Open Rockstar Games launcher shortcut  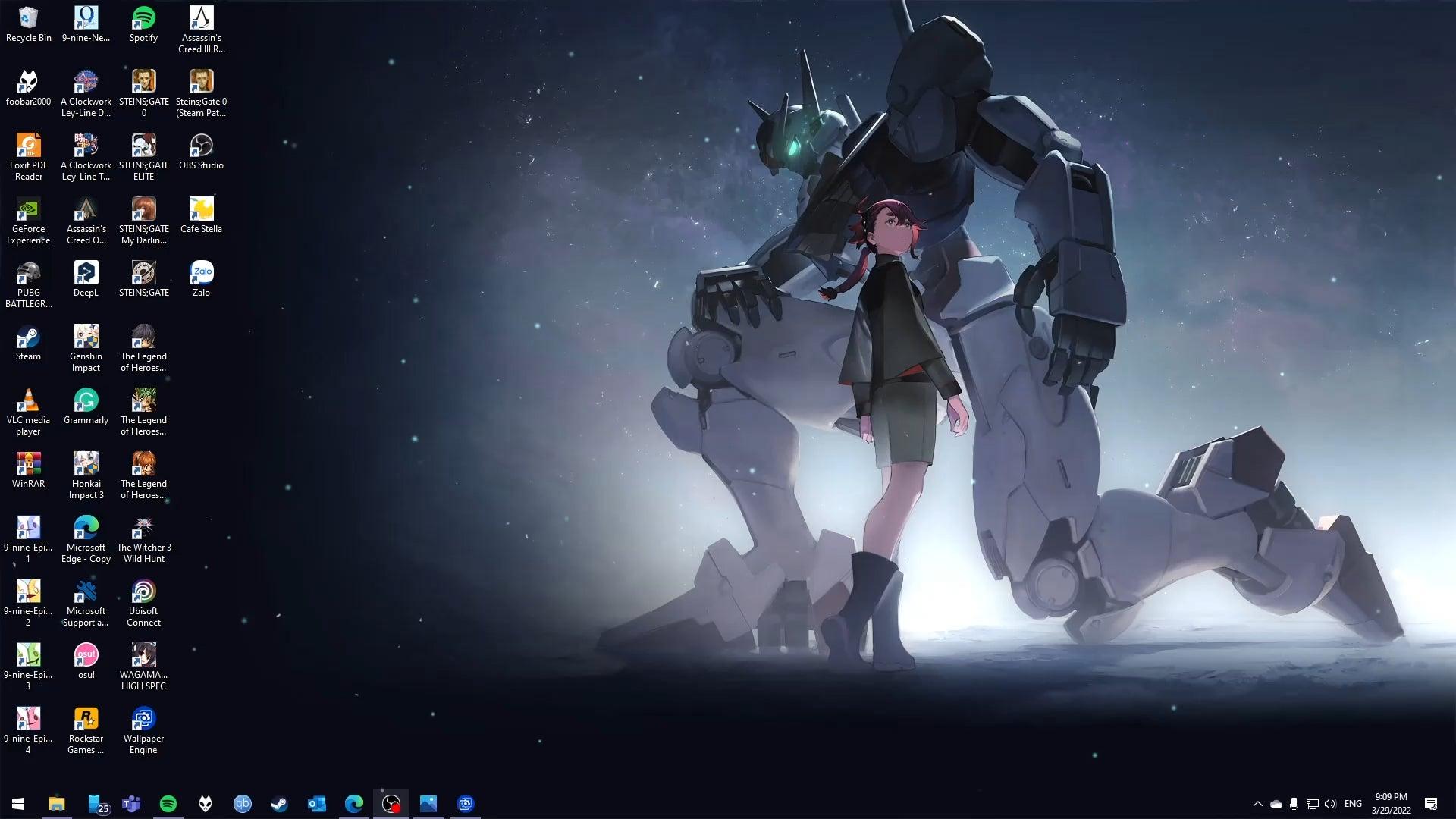pos(86,730)
